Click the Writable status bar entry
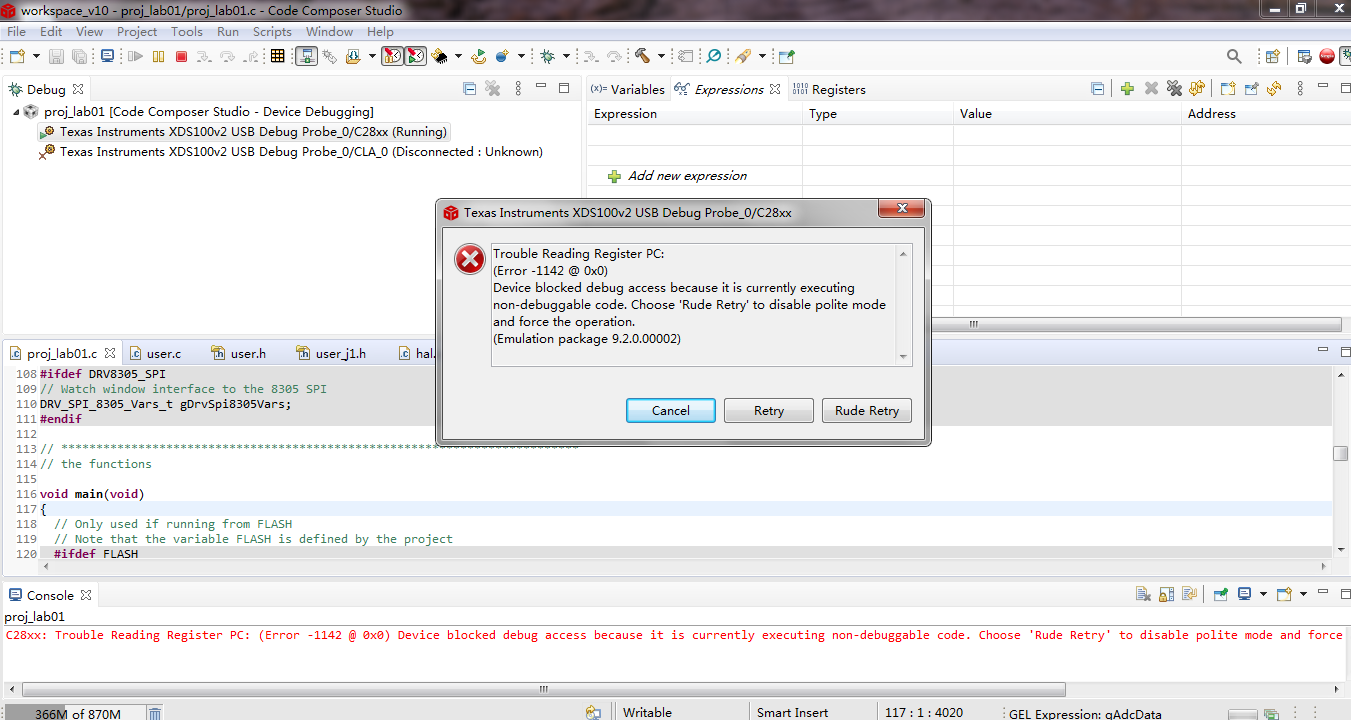The height and width of the screenshot is (720, 1351). [647, 713]
